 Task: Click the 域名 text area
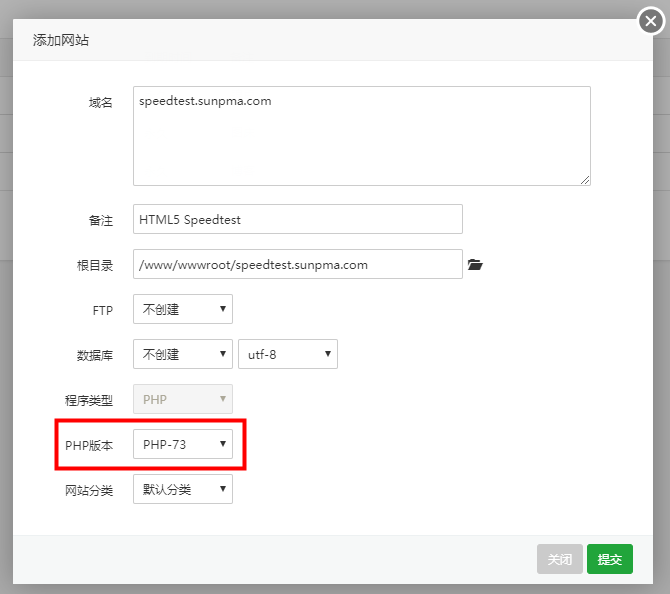361,135
